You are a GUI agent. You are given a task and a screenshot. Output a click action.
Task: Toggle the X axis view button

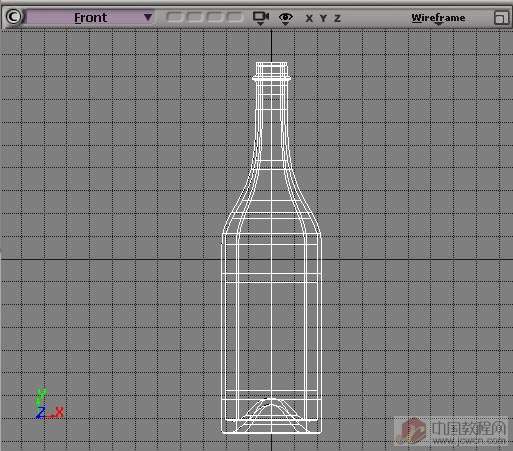[x=309, y=18]
